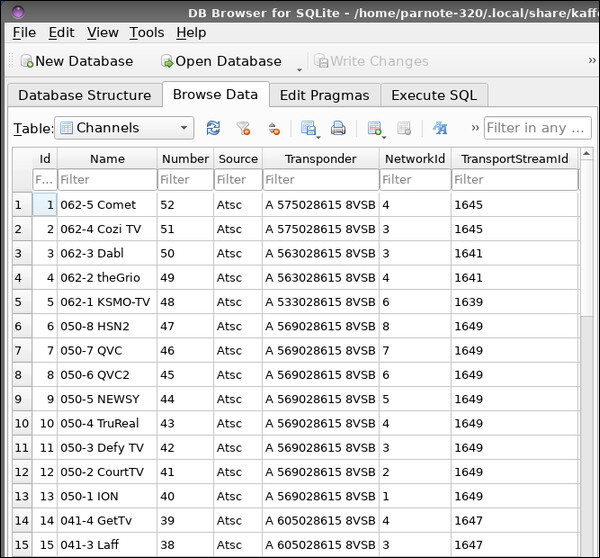Sort by the Number column header
The image size is (600, 558).
185,159
